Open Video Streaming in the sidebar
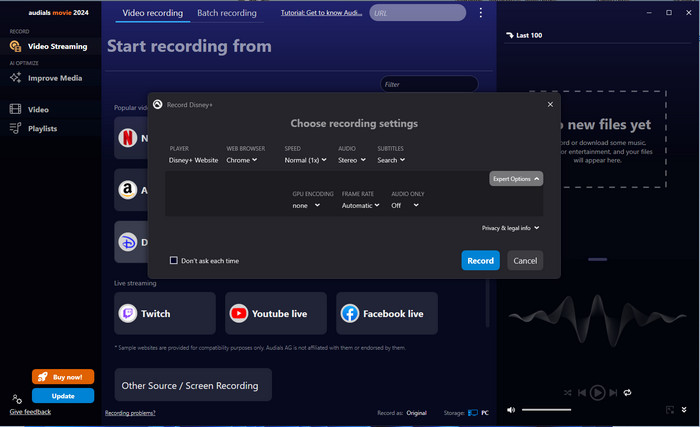Viewport: 700px width, 427px height. 50,46
